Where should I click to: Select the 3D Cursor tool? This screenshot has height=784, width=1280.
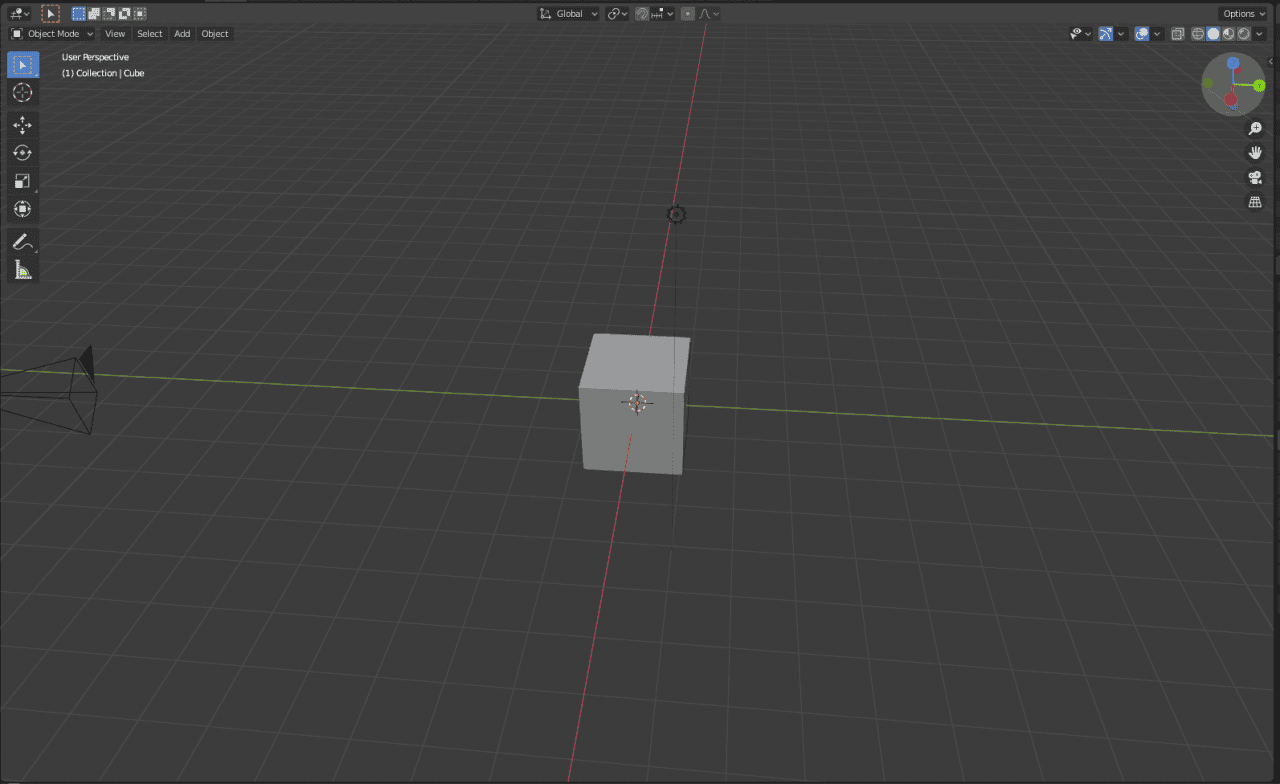[x=22, y=92]
